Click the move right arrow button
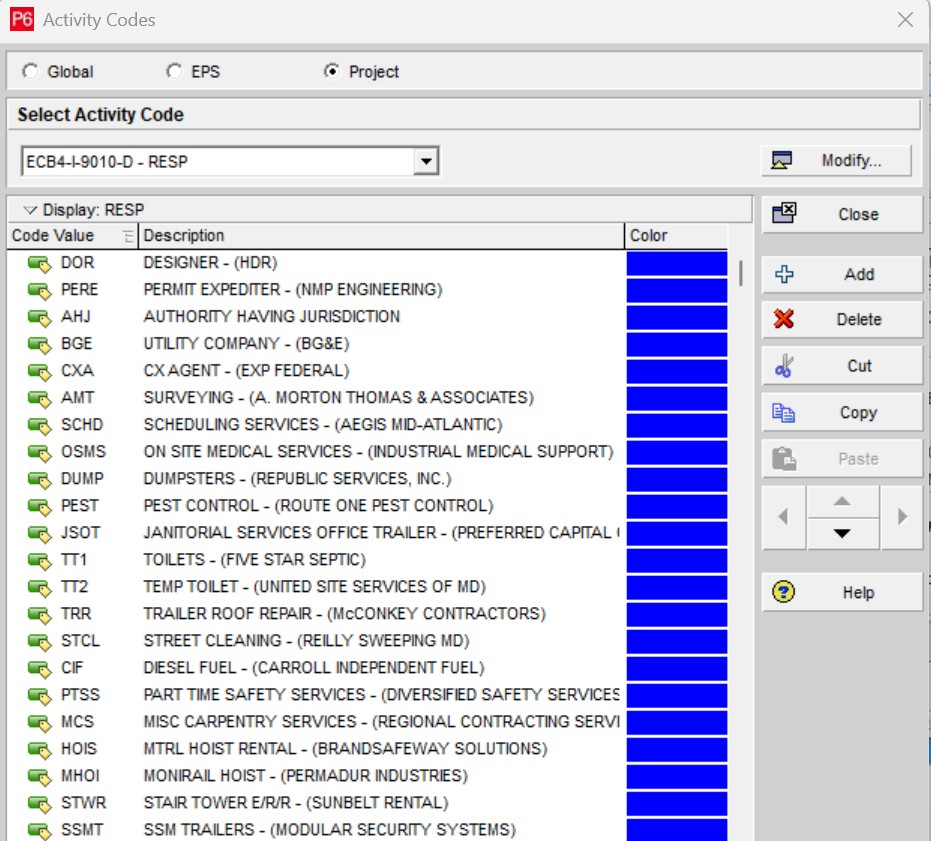The width and height of the screenshot is (931, 841). pyautogui.click(x=902, y=517)
